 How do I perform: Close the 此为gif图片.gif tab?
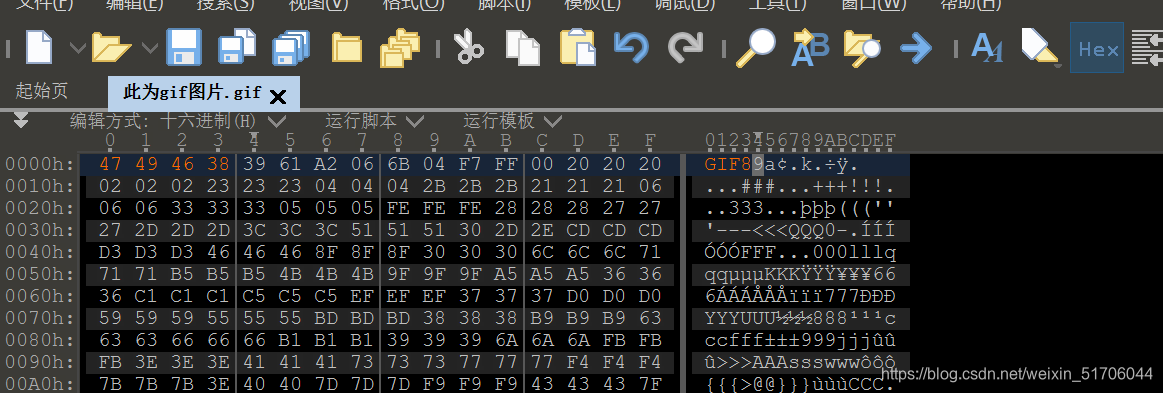(278, 96)
